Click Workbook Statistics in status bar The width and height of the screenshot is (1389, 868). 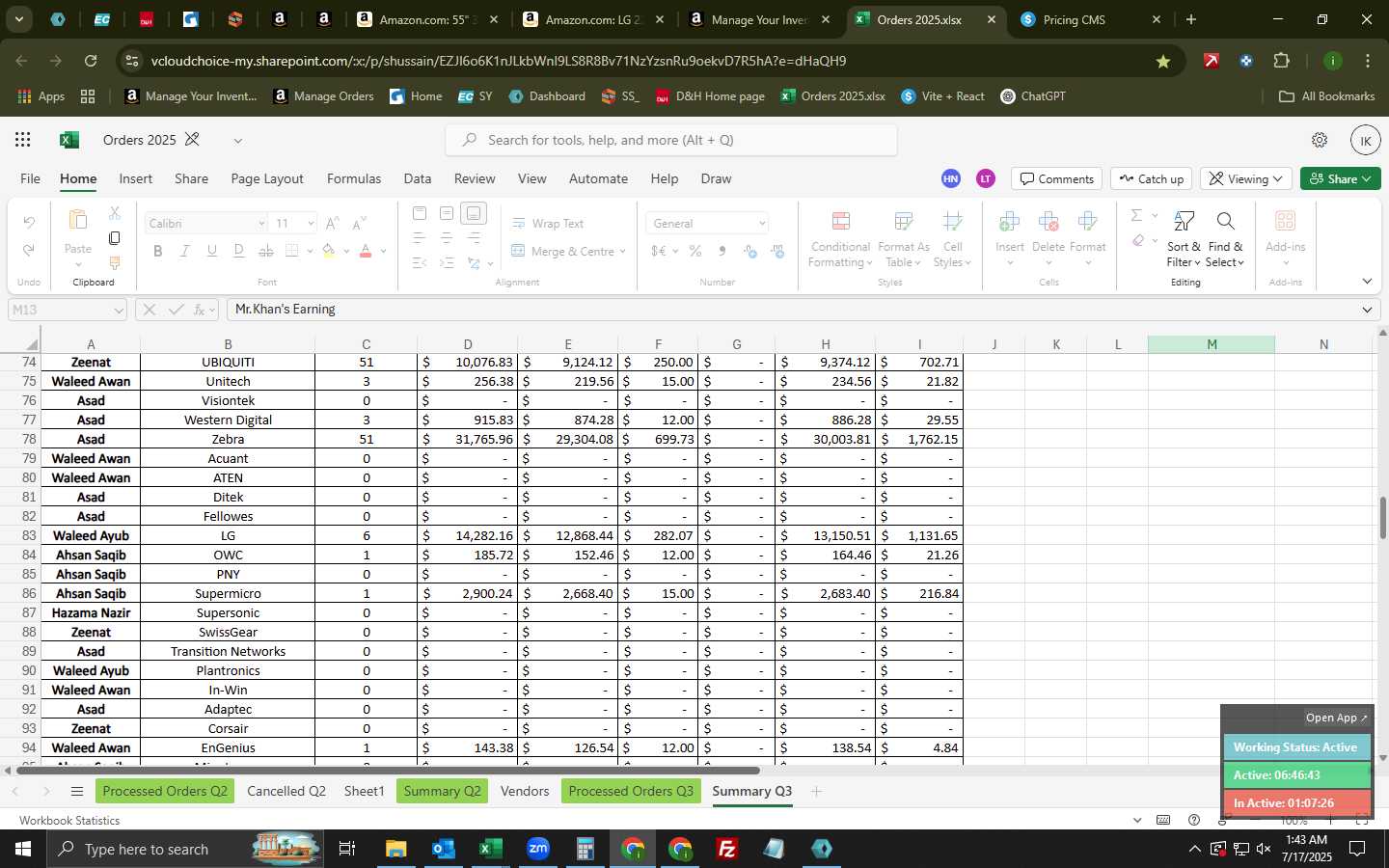point(69,821)
